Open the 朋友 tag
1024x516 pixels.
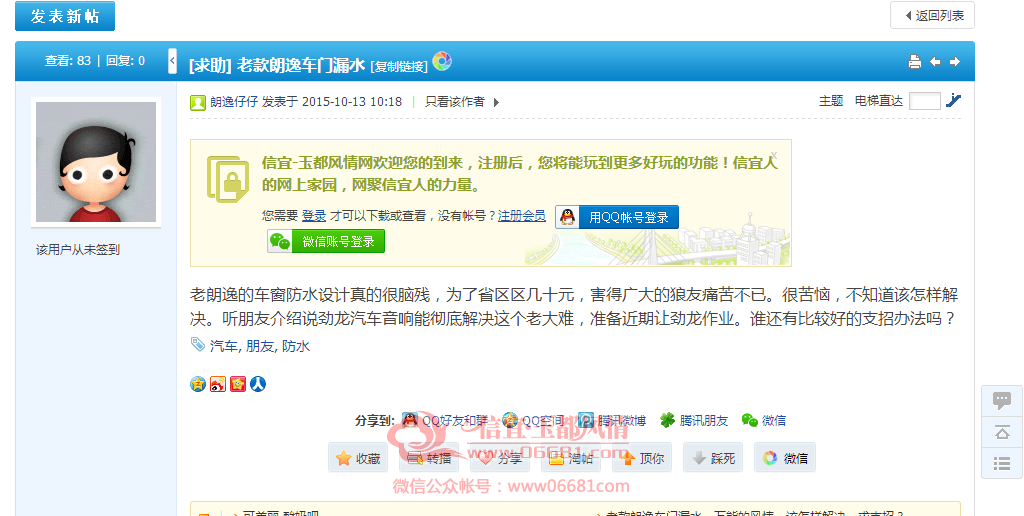click(x=260, y=346)
